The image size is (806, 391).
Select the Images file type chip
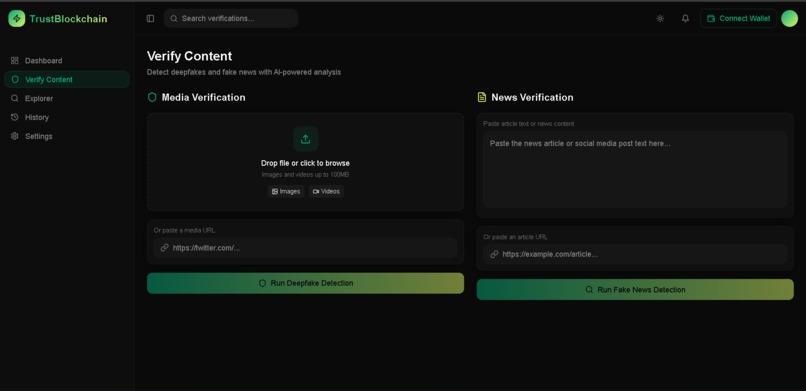click(286, 191)
